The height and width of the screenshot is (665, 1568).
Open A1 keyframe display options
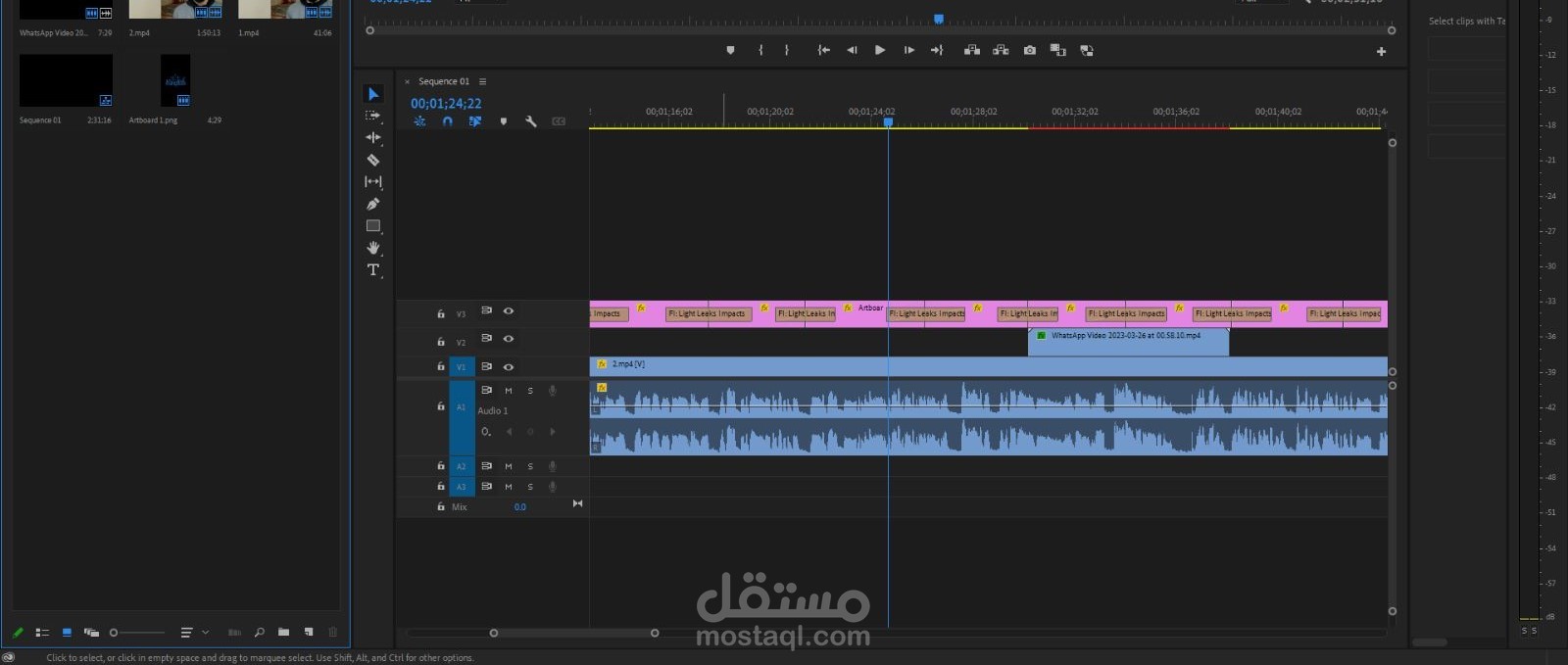486,431
